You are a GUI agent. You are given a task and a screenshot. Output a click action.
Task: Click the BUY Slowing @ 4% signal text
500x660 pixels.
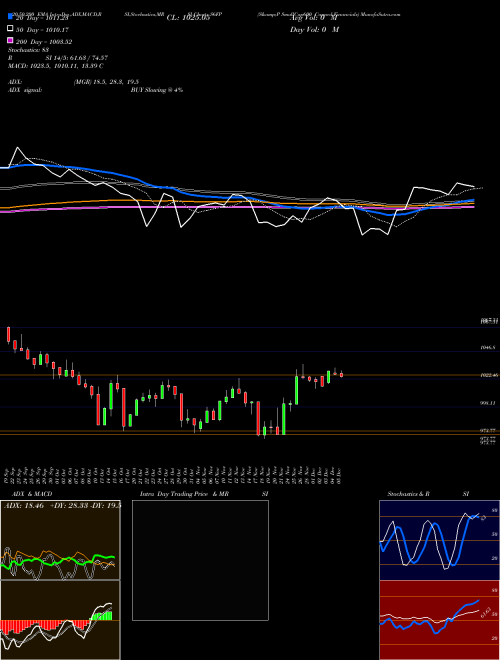(x=157, y=90)
